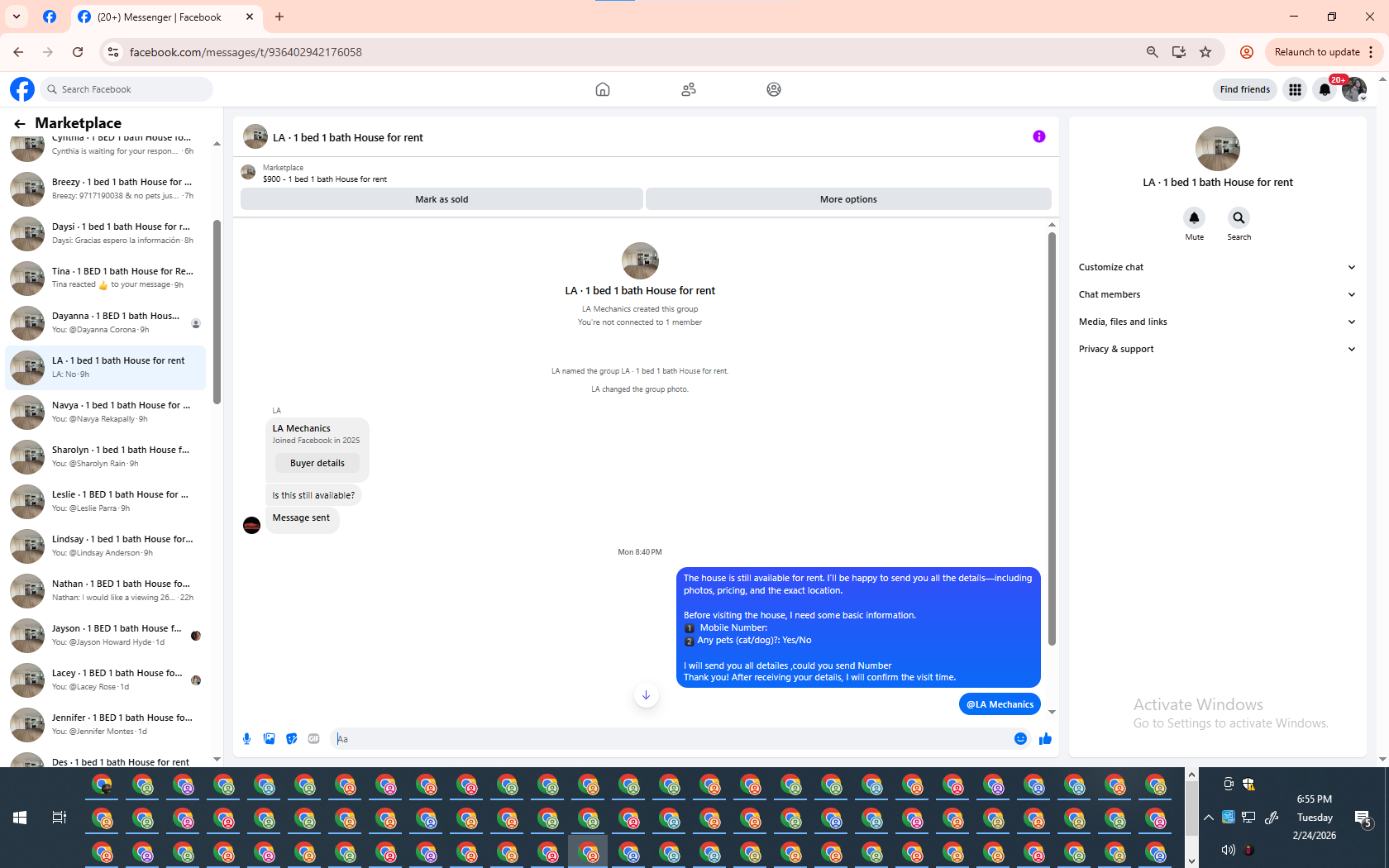The image size is (1389, 868).
Task: Open the Friends icon in top navigation
Action: [689, 89]
